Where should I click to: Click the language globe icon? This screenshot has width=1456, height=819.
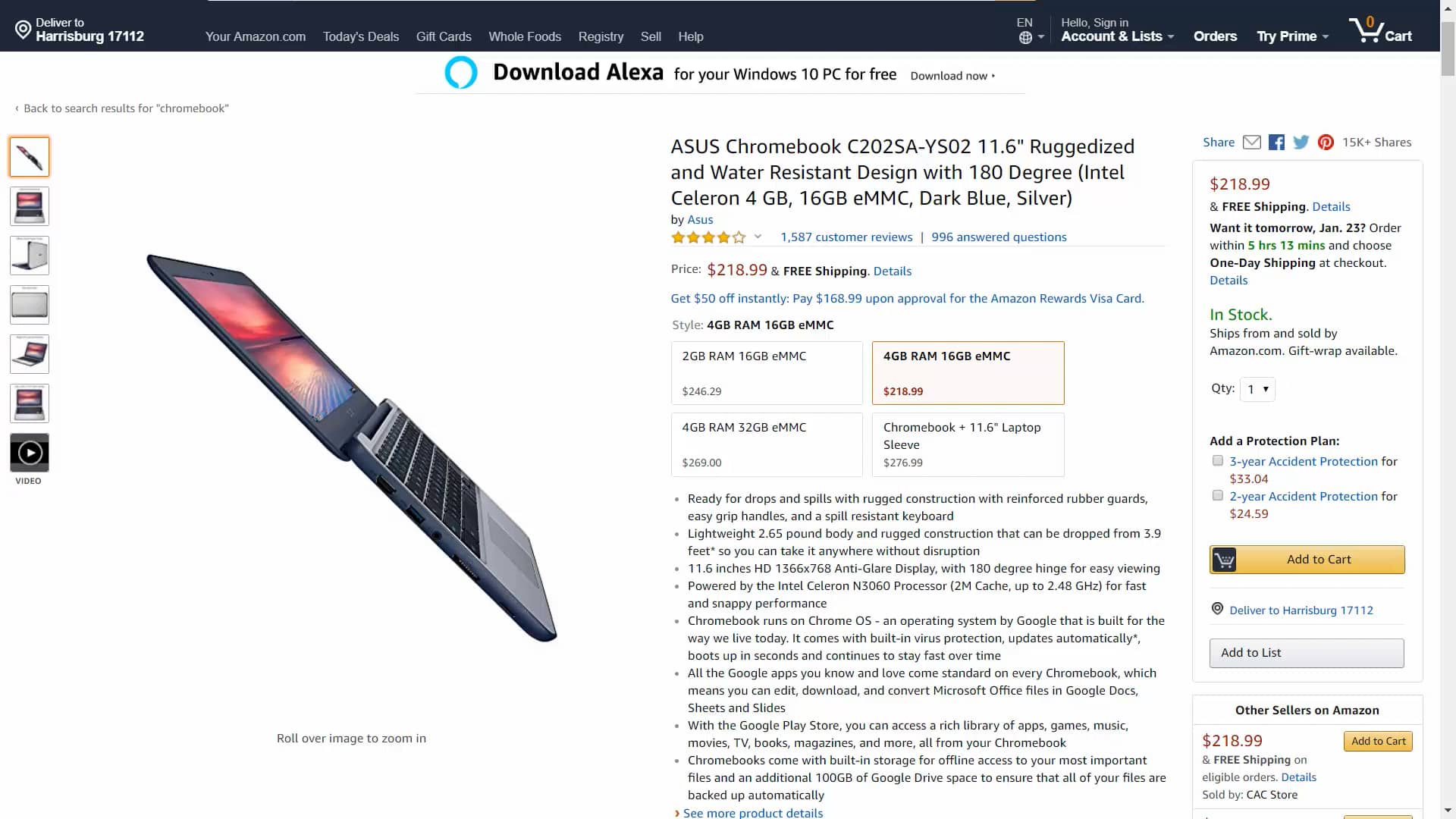1025,37
